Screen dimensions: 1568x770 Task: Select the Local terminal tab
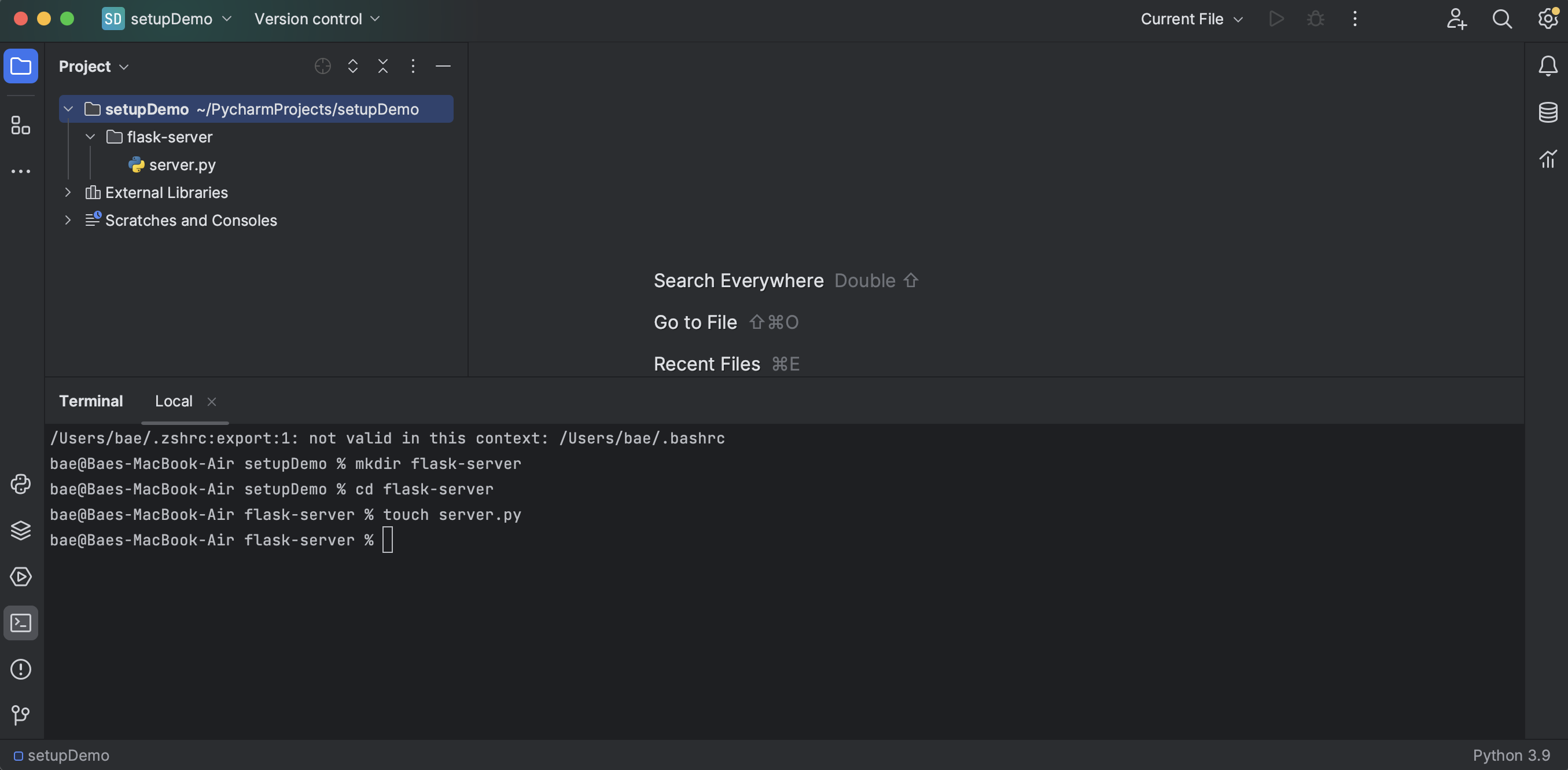tap(174, 401)
